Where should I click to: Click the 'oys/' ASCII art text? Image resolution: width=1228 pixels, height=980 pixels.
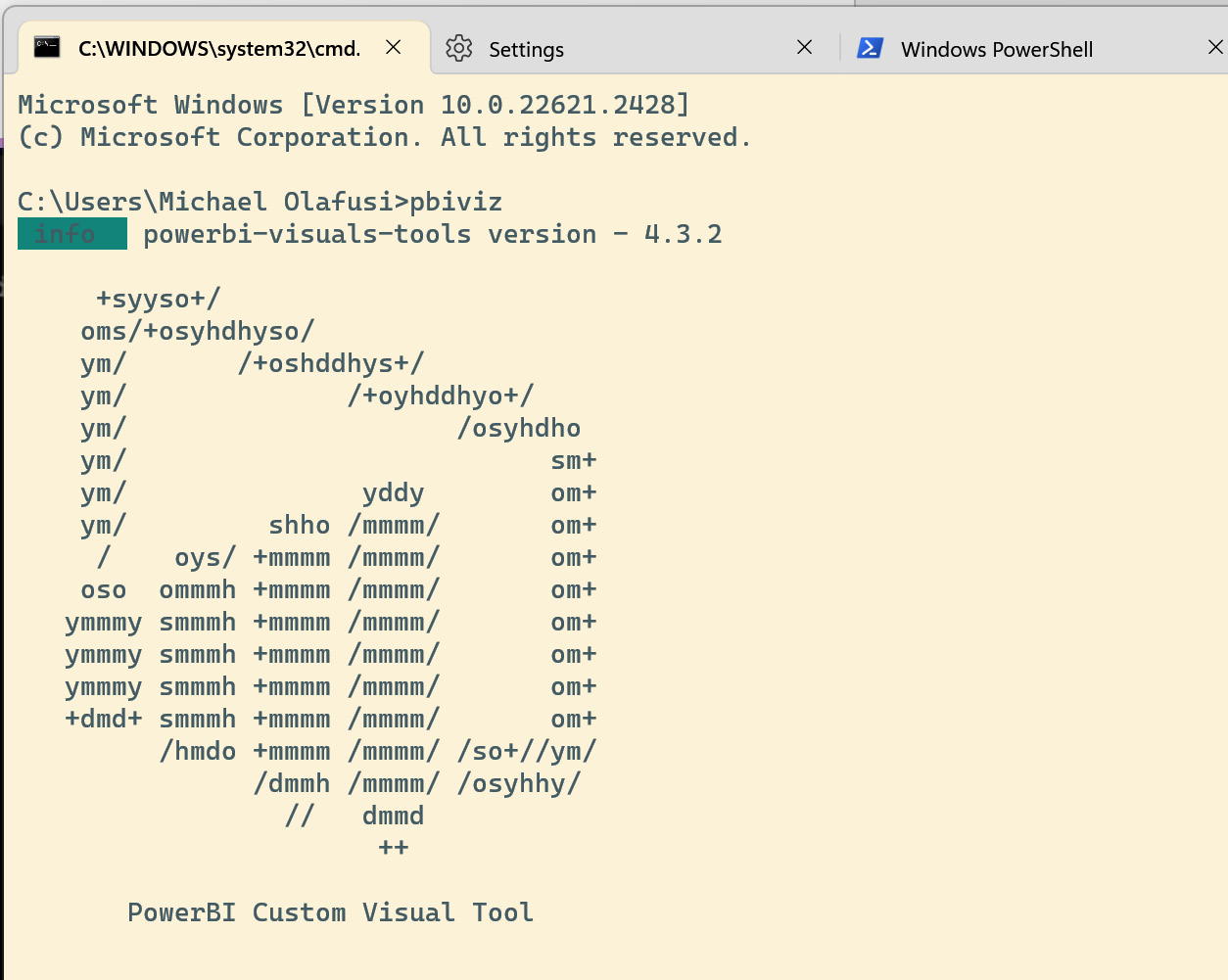coord(206,557)
